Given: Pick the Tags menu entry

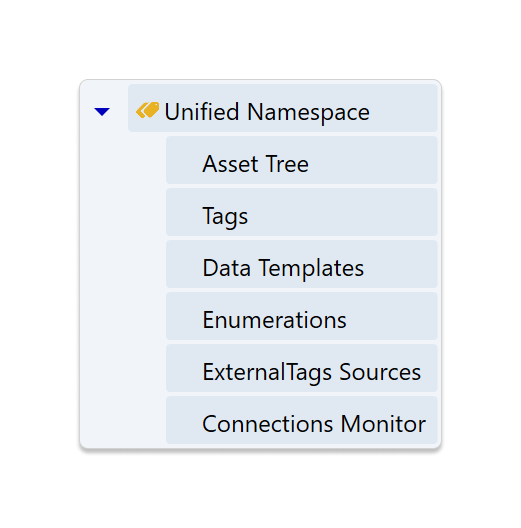Looking at the screenshot, I should pos(302,212).
